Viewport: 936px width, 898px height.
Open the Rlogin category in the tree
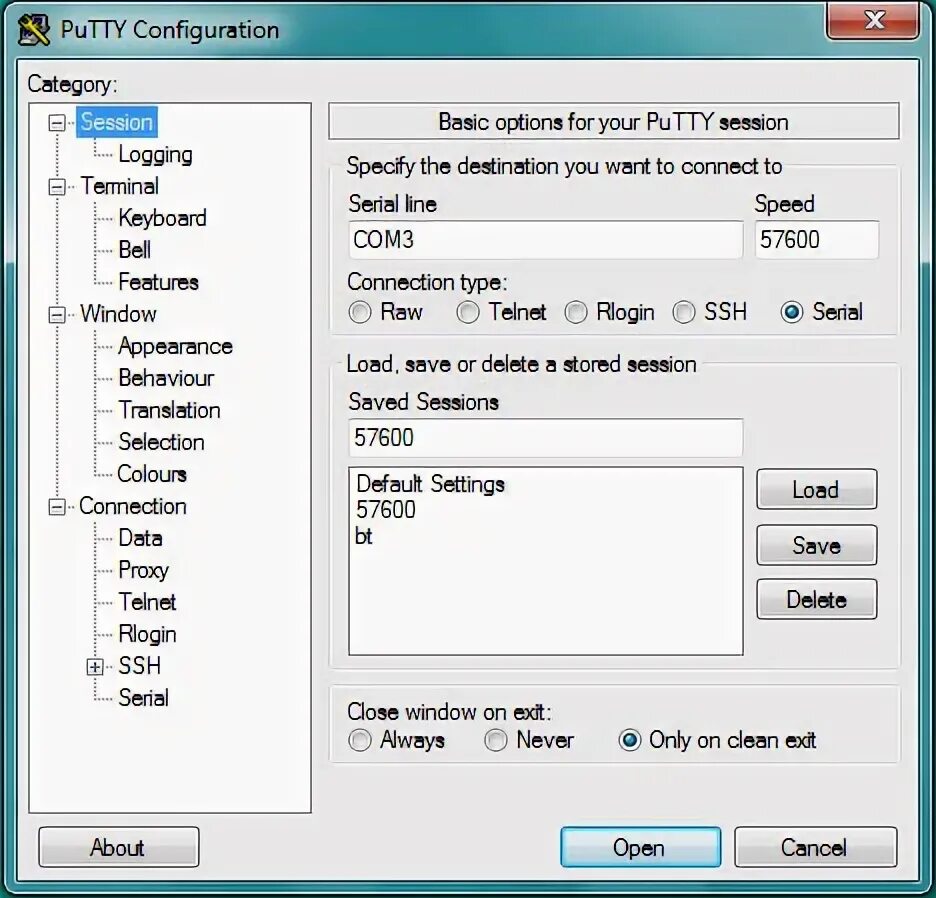point(147,635)
